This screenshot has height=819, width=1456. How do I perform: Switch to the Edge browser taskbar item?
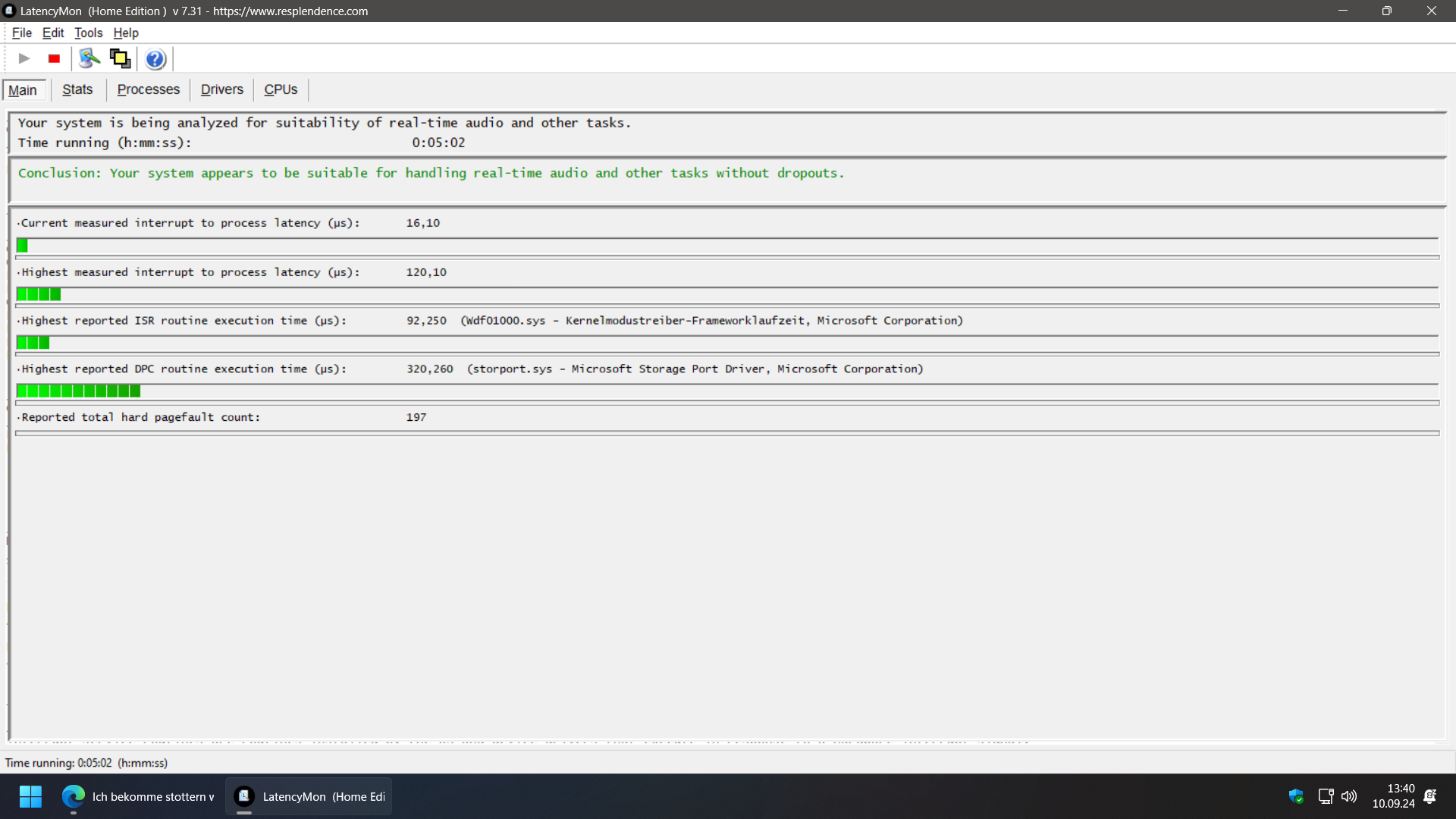coord(139,796)
